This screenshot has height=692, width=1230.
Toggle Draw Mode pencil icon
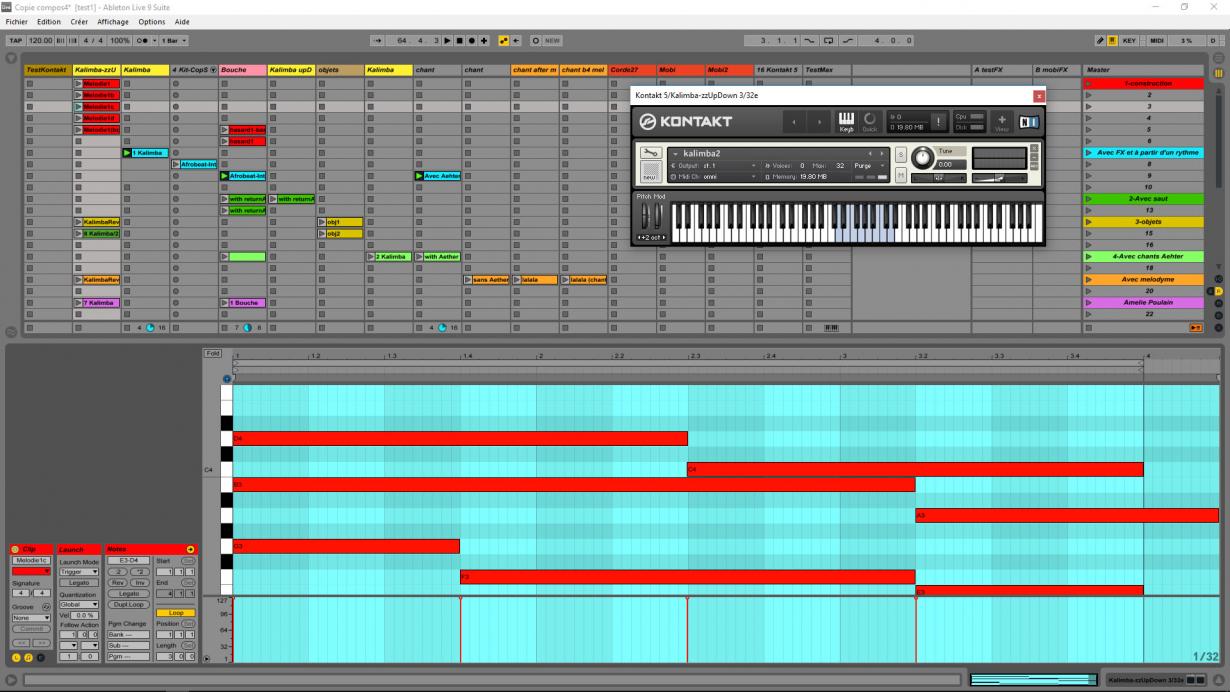click(1101, 41)
